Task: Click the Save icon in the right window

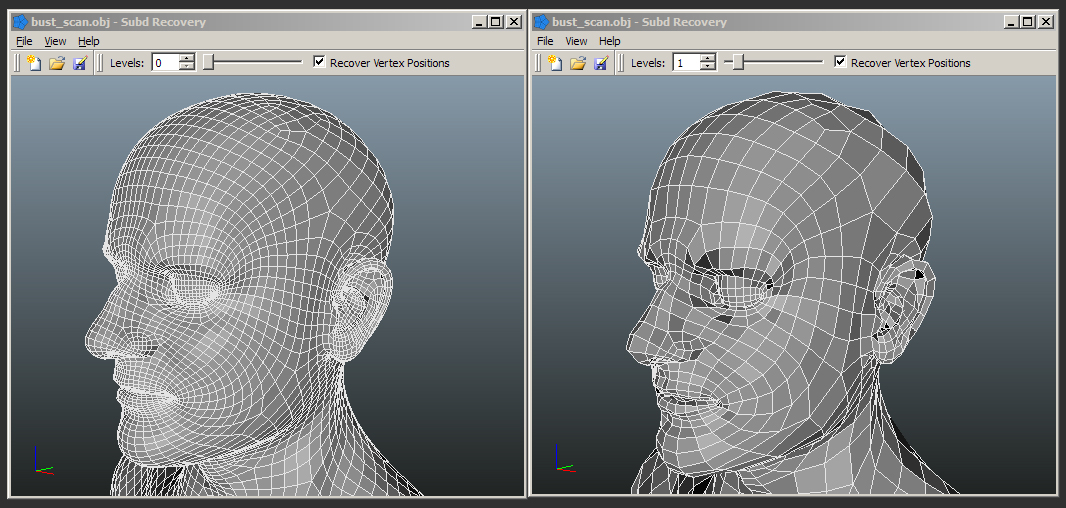Action: pyautogui.click(x=601, y=63)
